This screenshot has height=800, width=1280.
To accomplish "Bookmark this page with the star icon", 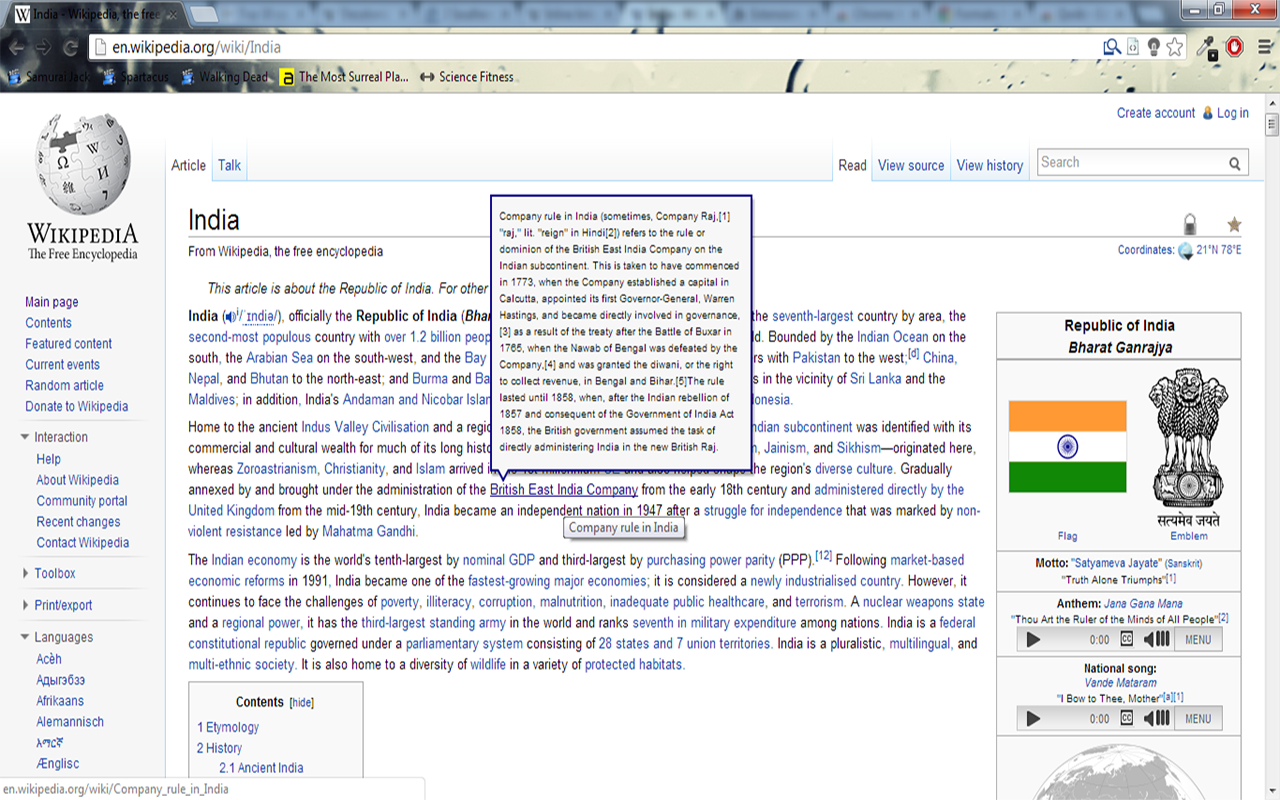I will click(x=1175, y=47).
